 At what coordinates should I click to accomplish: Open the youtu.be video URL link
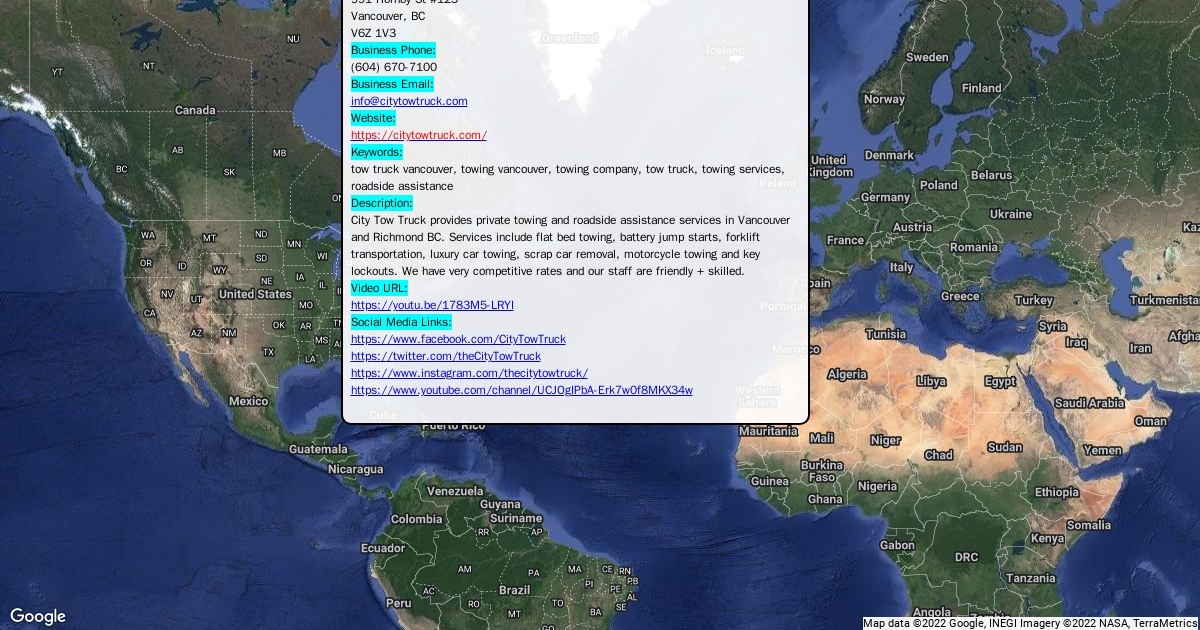pos(432,305)
